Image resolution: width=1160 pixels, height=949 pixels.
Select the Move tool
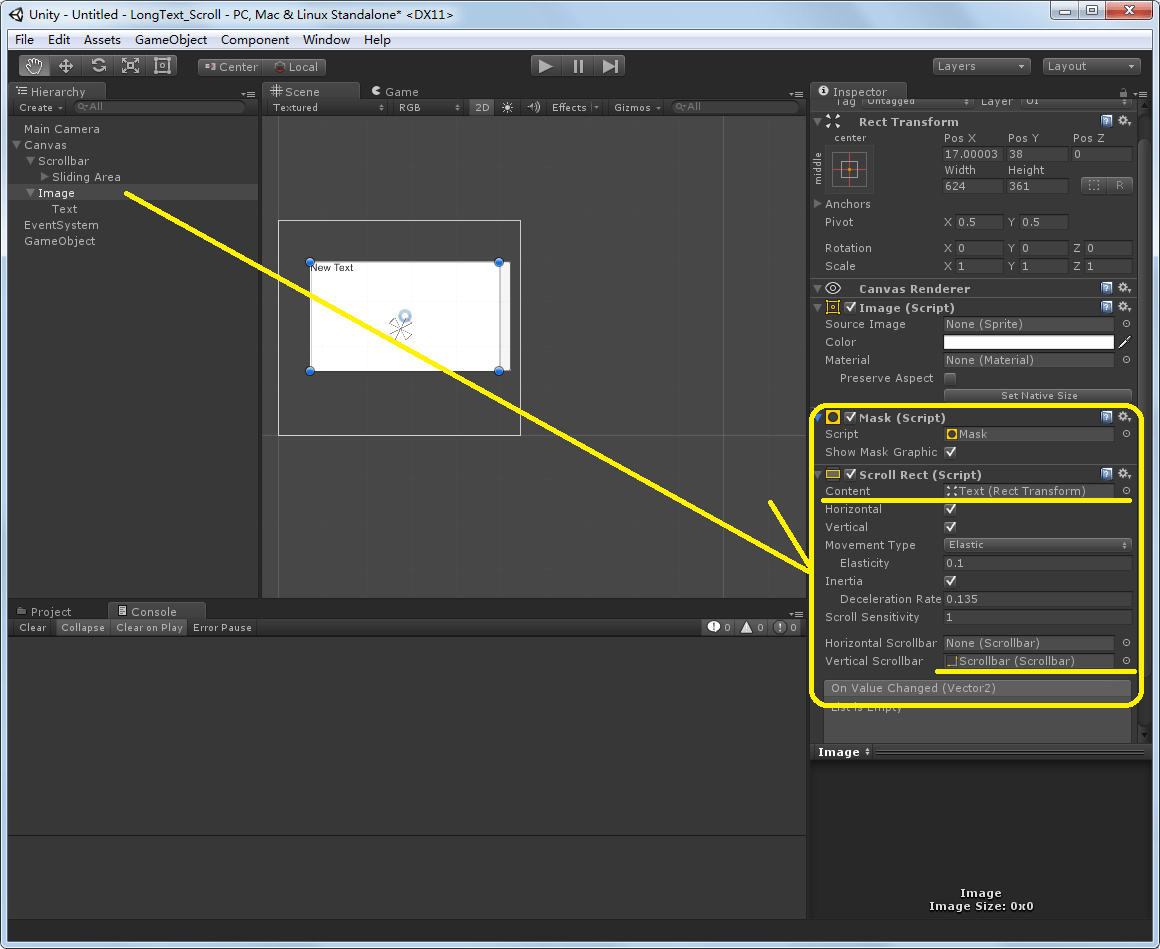coord(66,65)
